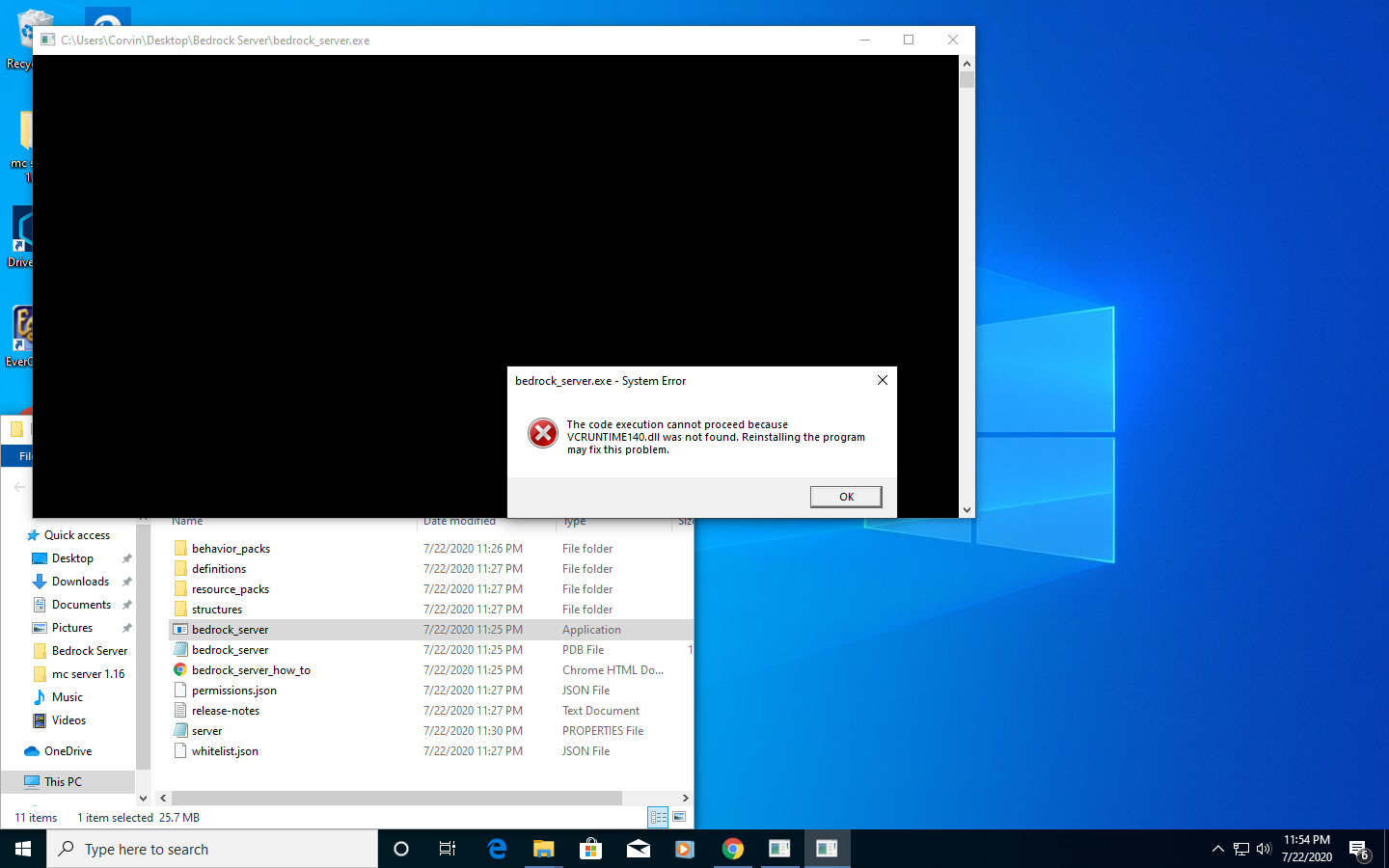Image resolution: width=1389 pixels, height=868 pixels.
Task: Switch to large icons view in Explorer
Action: pos(680,817)
